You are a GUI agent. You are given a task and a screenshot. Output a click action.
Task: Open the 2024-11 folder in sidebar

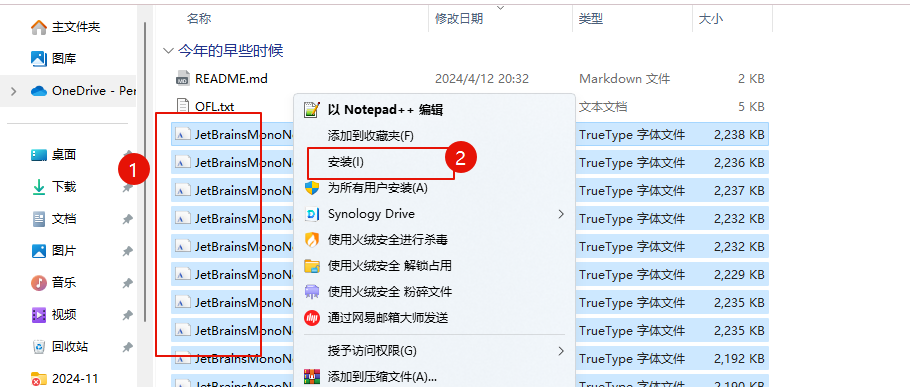coord(64,379)
